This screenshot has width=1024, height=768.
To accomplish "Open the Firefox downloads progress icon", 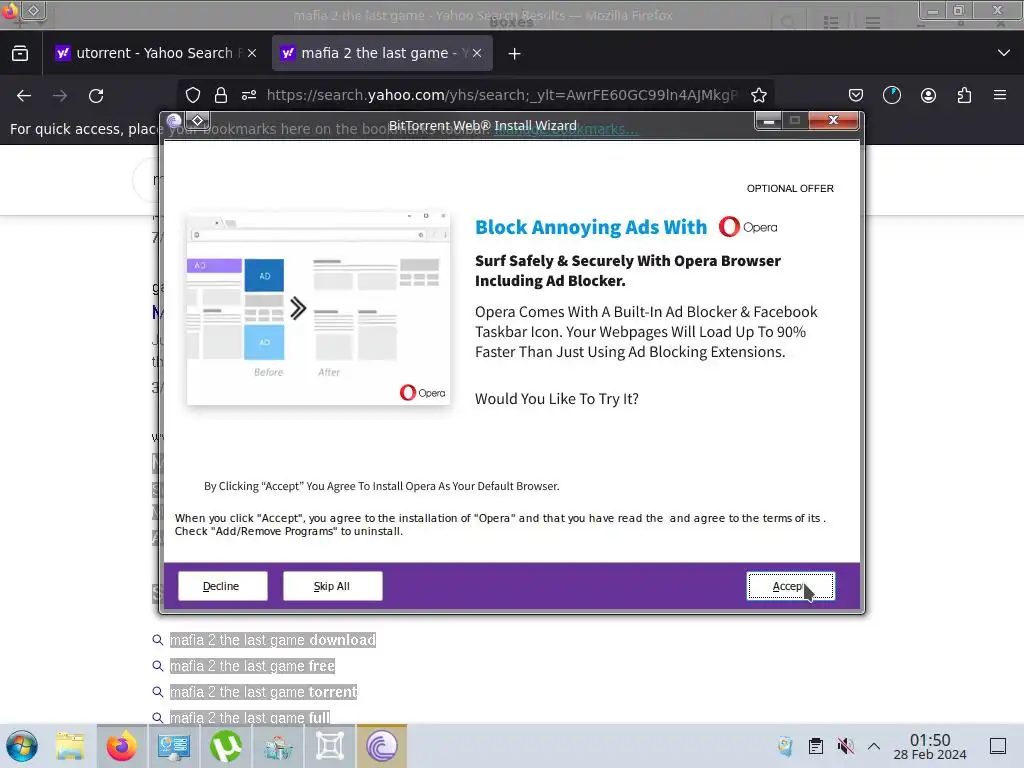I will (x=891, y=96).
